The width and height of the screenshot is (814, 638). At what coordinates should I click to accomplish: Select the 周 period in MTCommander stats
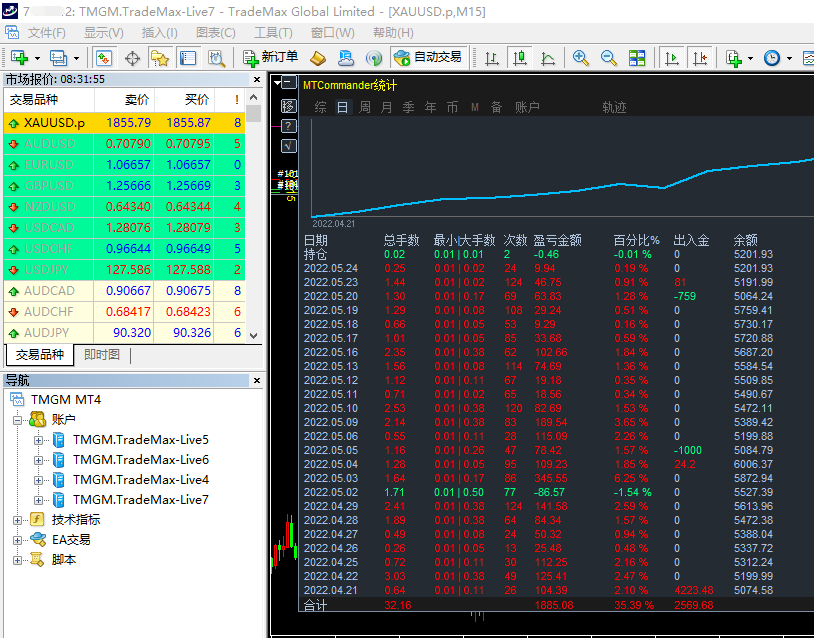(365, 107)
